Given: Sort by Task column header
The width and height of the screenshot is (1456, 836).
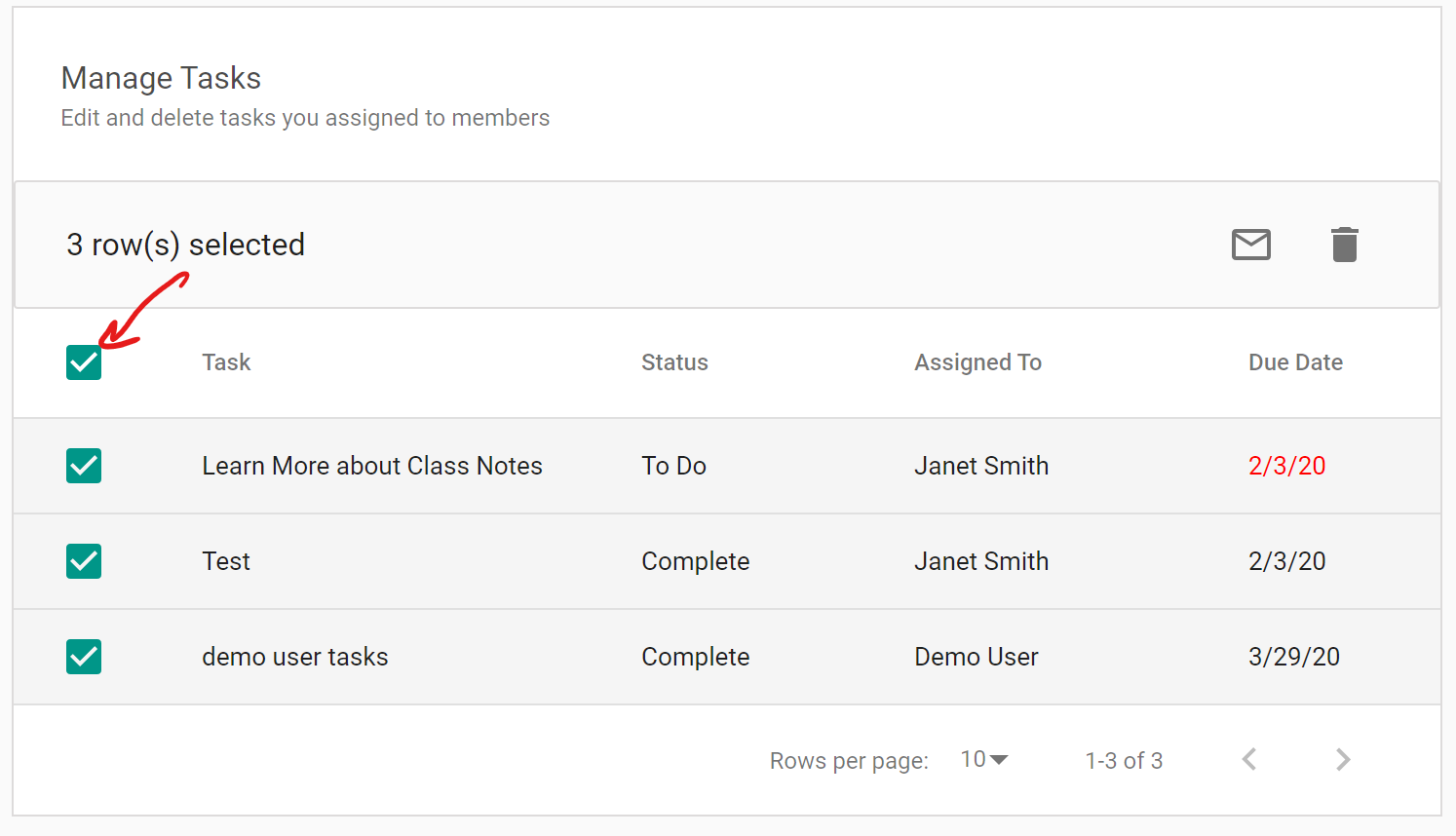Looking at the screenshot, I should (x=226, y=362).
